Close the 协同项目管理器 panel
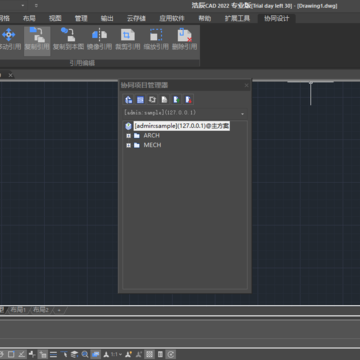 coord(246,85)
